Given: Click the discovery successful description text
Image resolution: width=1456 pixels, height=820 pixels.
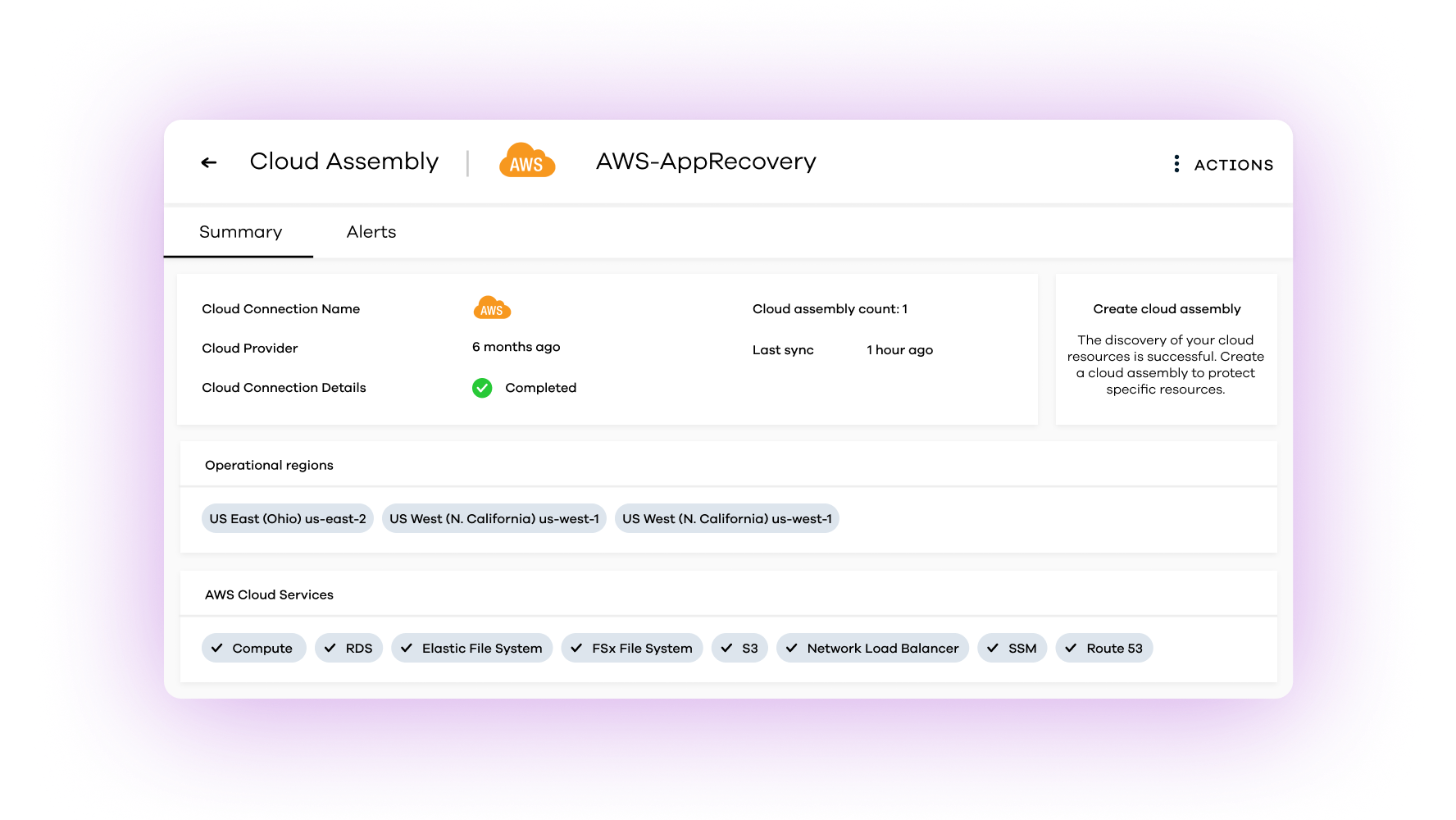Looking at the screenshot, I should click(1166, 365).
